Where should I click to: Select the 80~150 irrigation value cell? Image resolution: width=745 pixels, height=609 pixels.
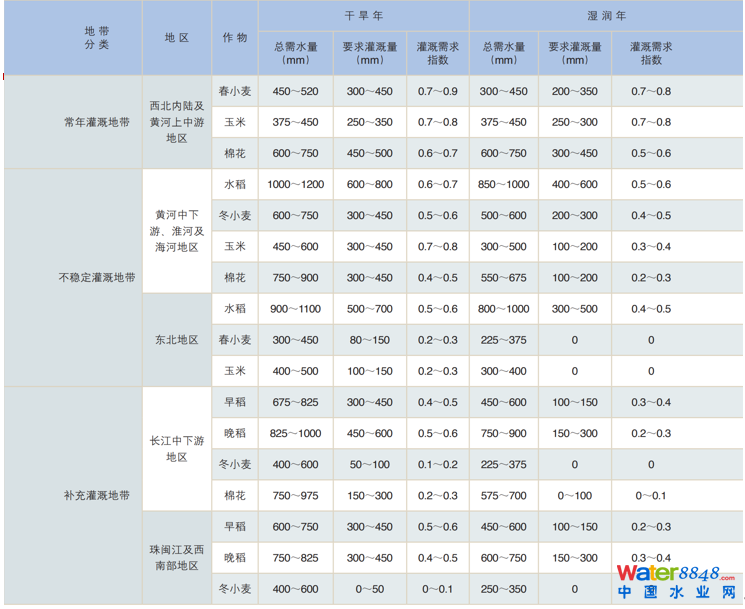coord(369,340)
